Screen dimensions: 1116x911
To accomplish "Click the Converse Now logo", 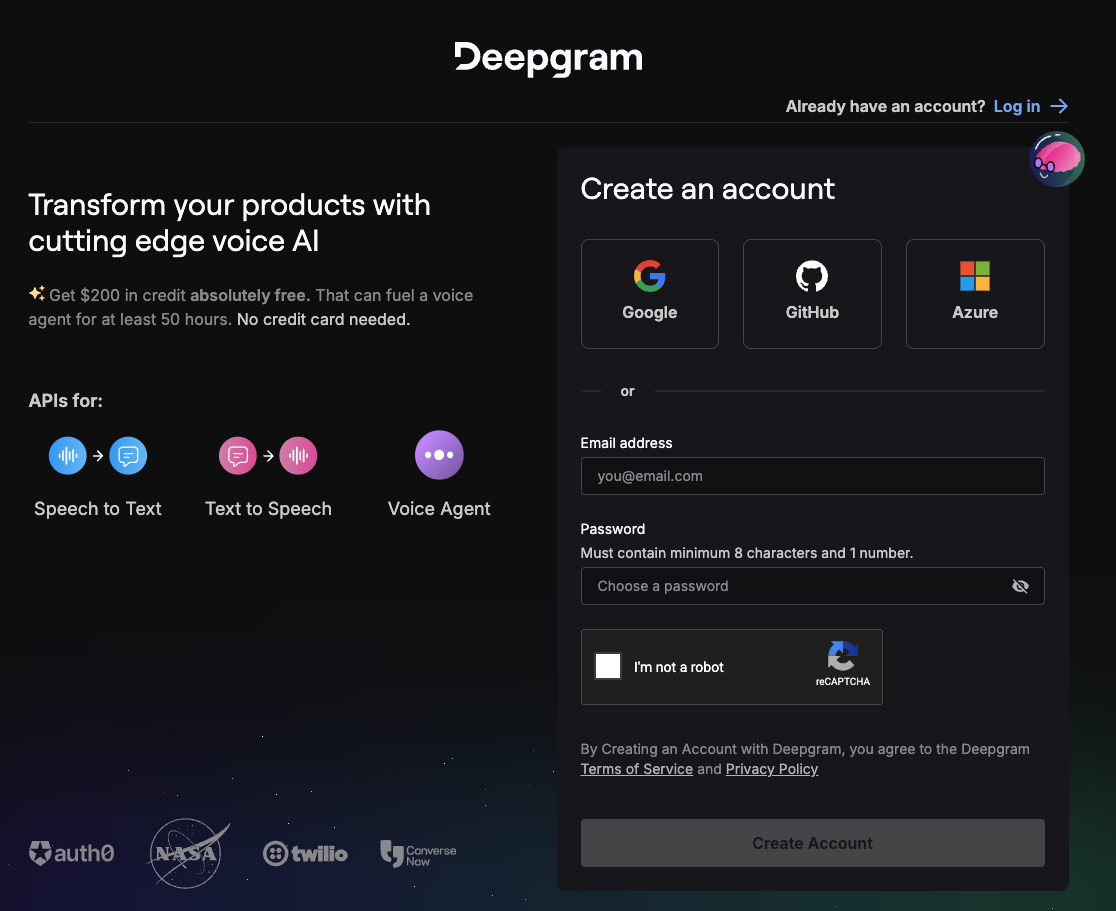I will coord(418,853).
